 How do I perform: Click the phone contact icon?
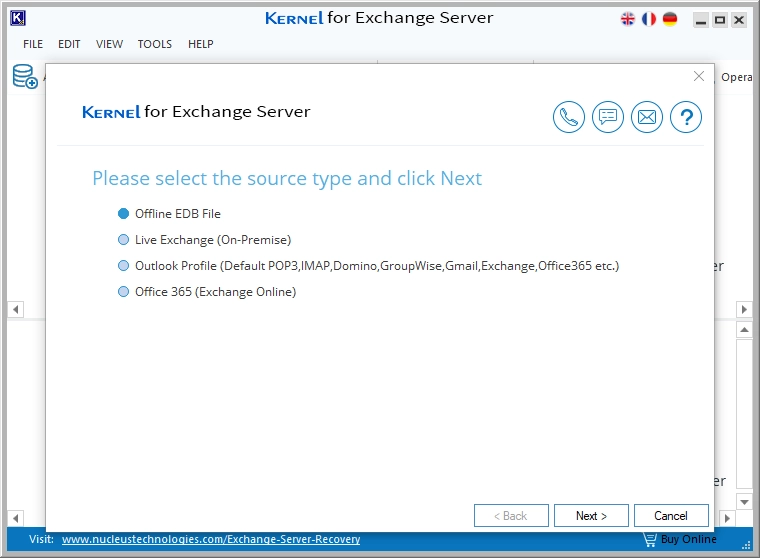coord(569,117)
